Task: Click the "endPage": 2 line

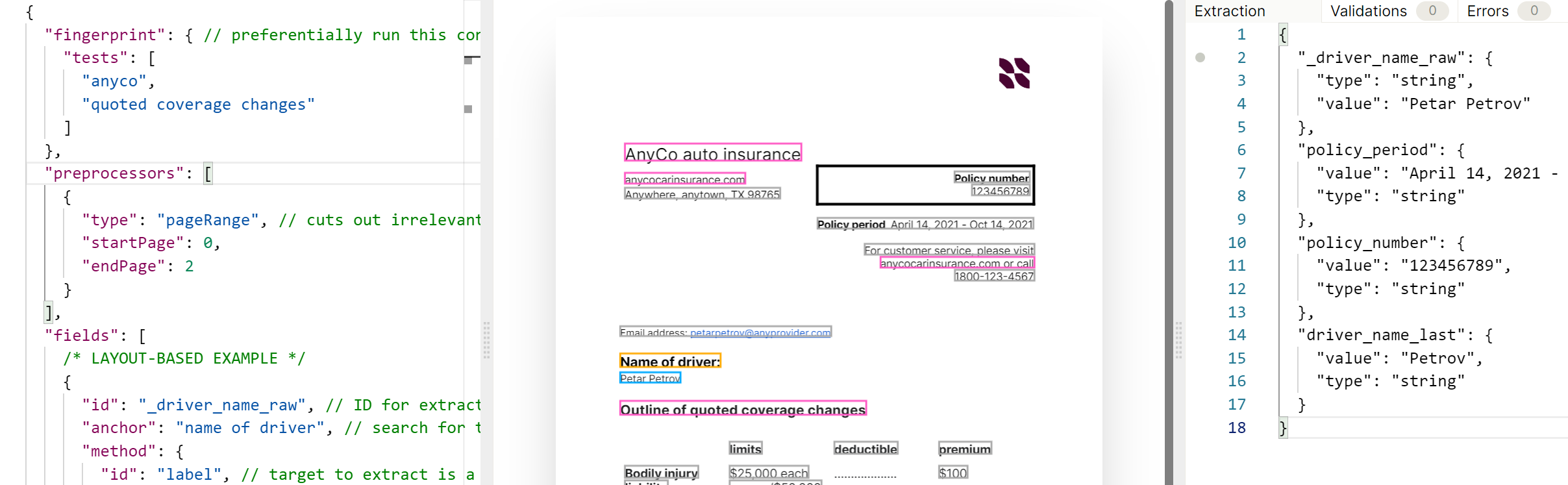Action: (x=138, y=266)
